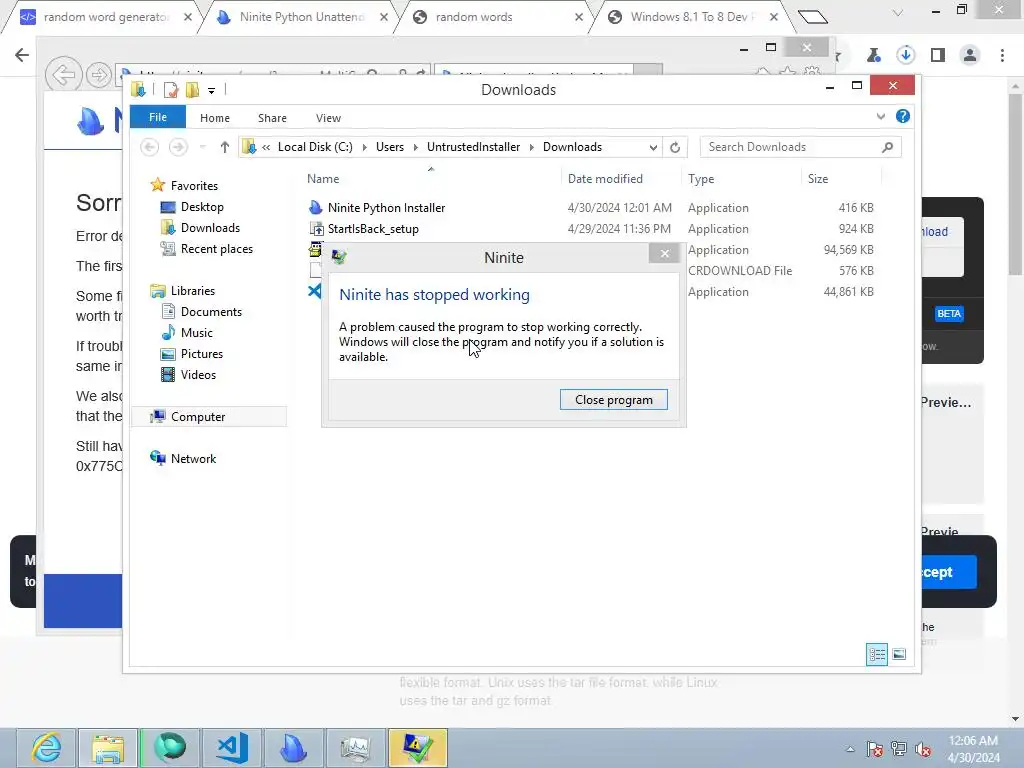Launch Internet Explorer from taskbar

[46, 748]
